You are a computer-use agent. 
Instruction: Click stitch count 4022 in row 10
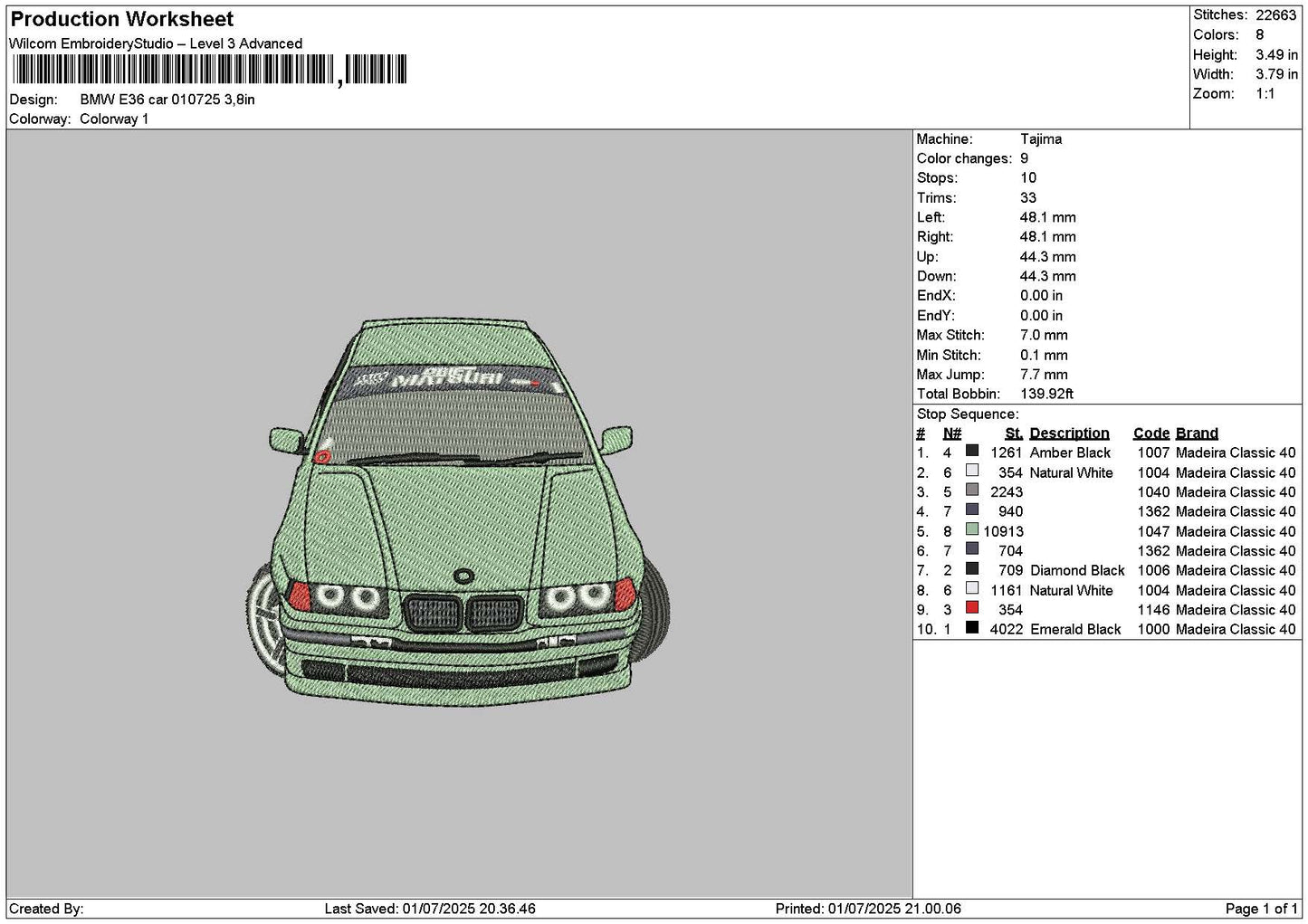(x=1007, y=630)
